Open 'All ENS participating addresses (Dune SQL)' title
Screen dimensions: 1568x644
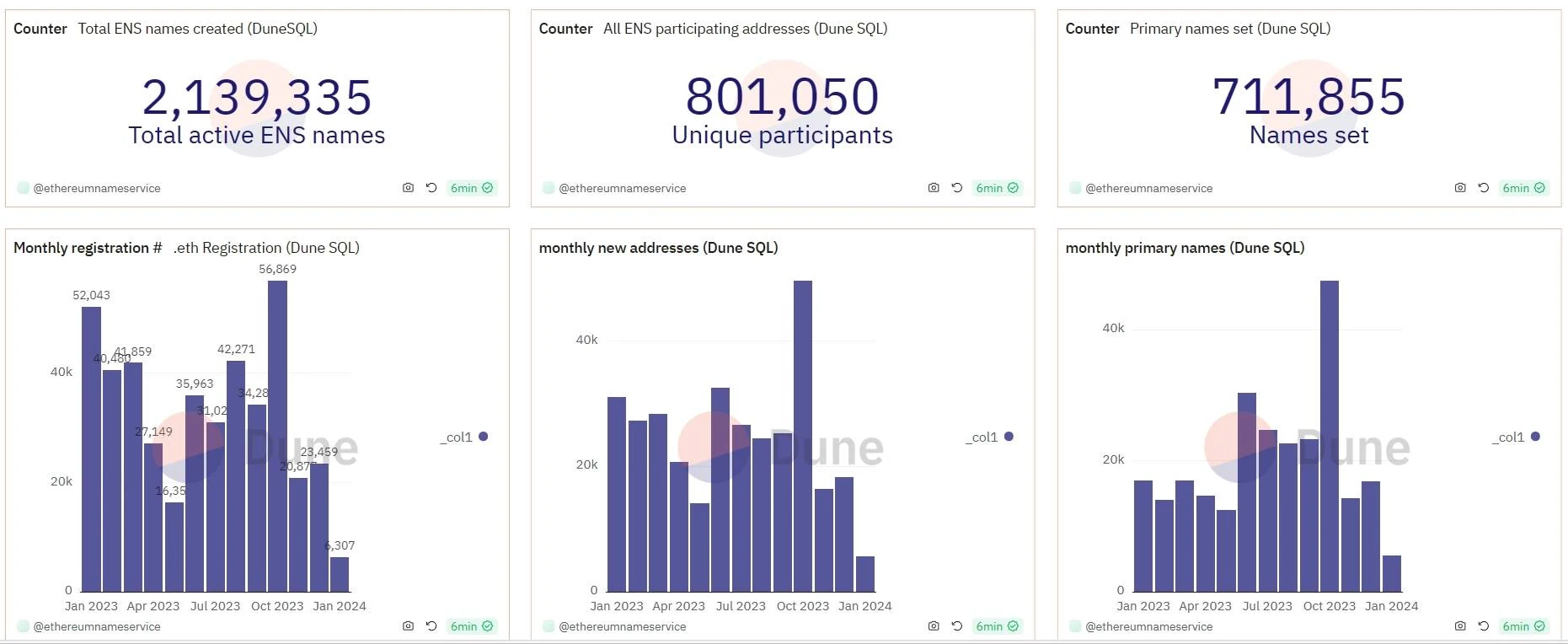click(x=746, y=29)
